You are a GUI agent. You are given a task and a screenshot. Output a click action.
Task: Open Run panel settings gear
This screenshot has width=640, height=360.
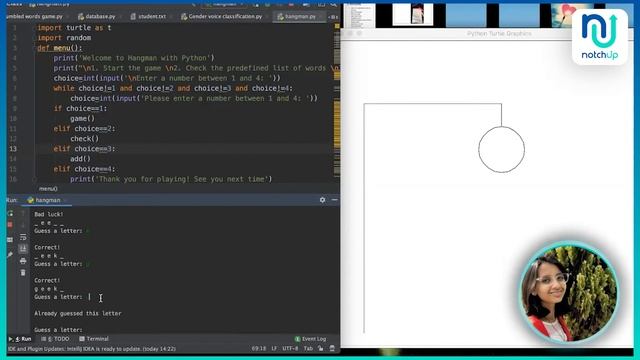pos(322,200)
